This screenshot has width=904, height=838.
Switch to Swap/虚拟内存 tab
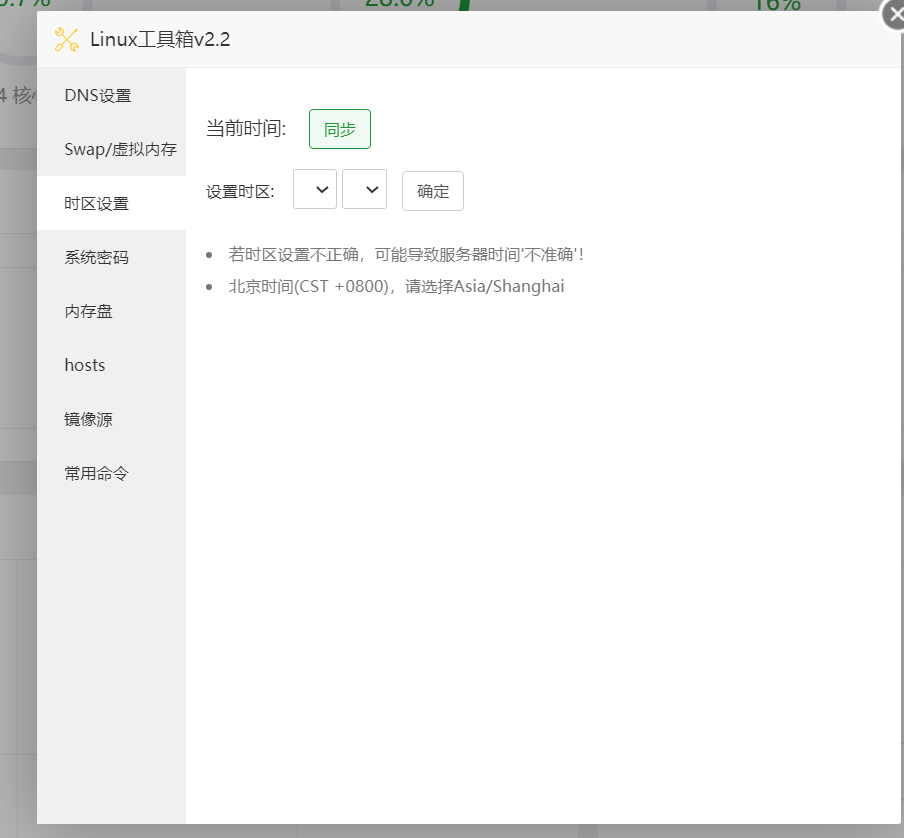[x=111, y=149]
